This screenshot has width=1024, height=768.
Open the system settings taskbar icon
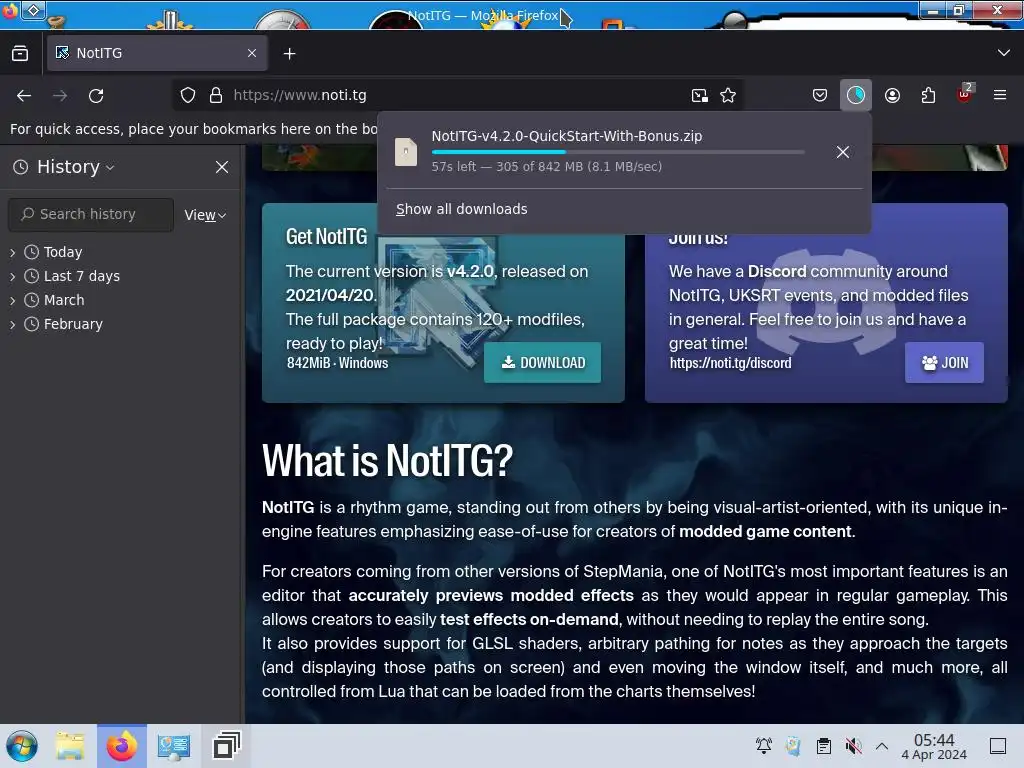click(174, 746)
